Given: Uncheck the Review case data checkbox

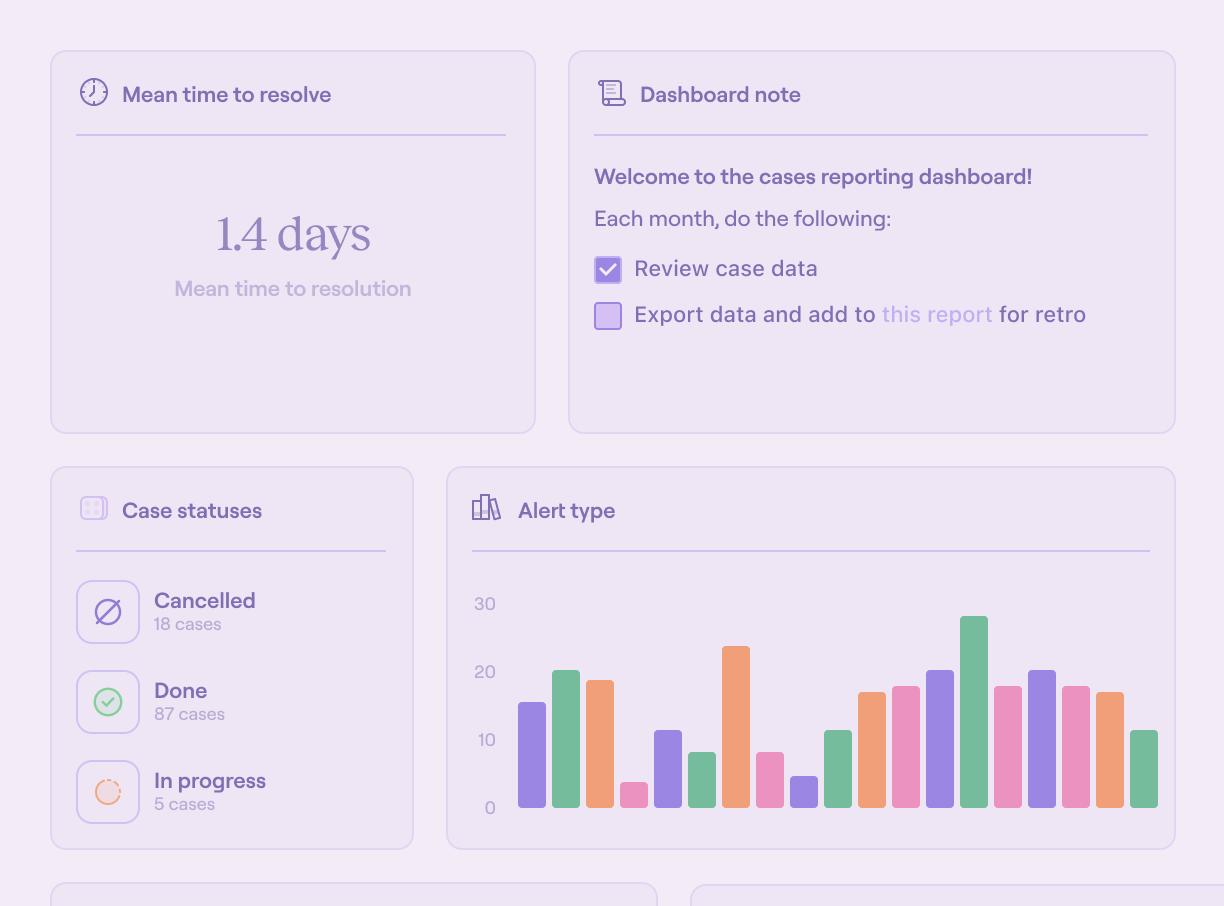Looking at the screenshot, I should click(608, 270).
